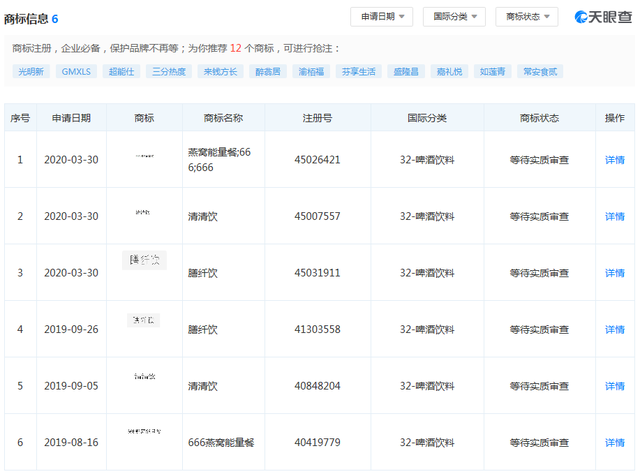Select the 三分热度 tag
The height and width of the screenshot is (474, 640).
click(x=168, y=71)
